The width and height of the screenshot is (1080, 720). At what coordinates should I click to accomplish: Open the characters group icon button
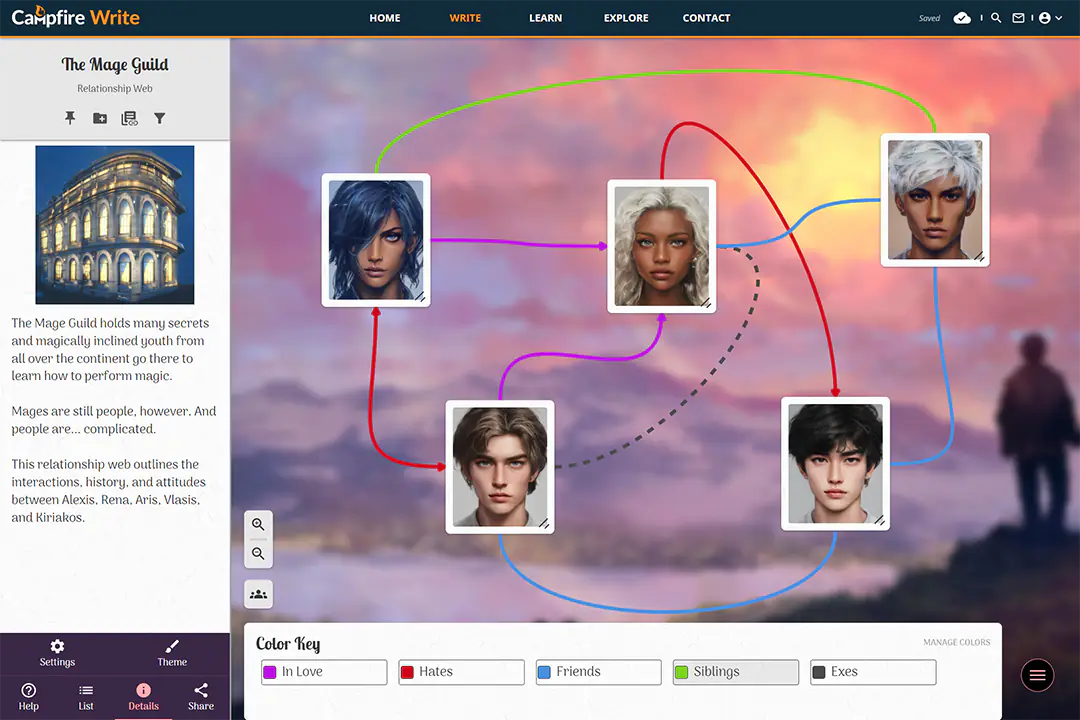[258, 594]
